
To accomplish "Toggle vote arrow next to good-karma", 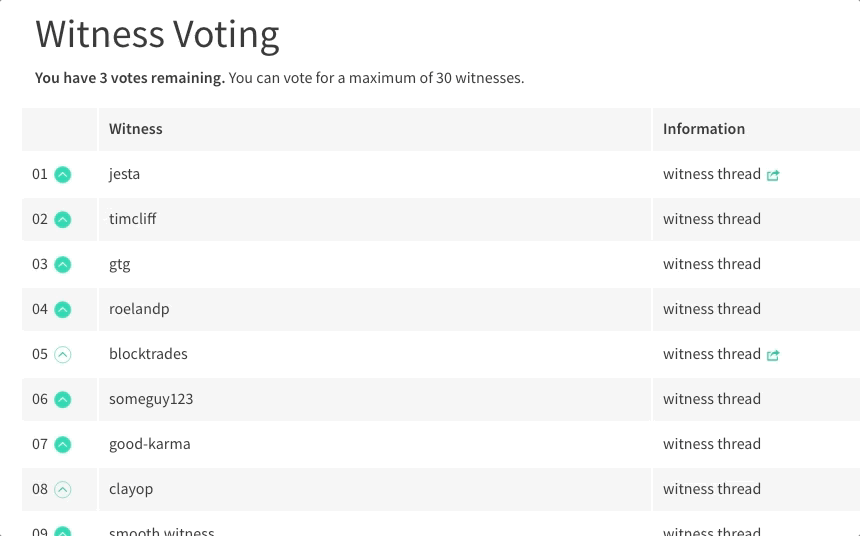I will click(63, 444).
